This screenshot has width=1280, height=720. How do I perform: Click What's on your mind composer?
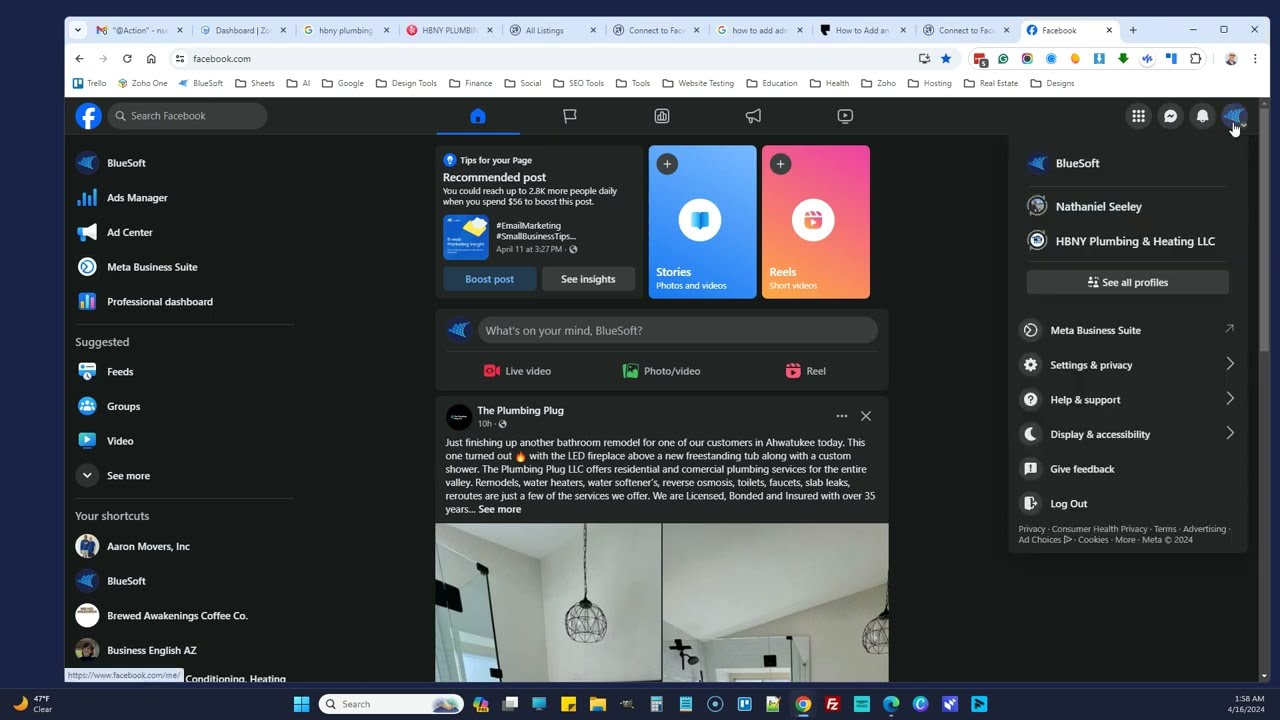[x=677, y=330]
